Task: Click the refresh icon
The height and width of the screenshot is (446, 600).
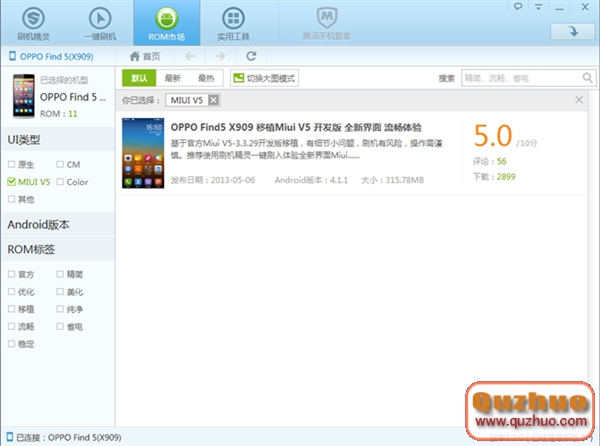Action: coord(251,56)
